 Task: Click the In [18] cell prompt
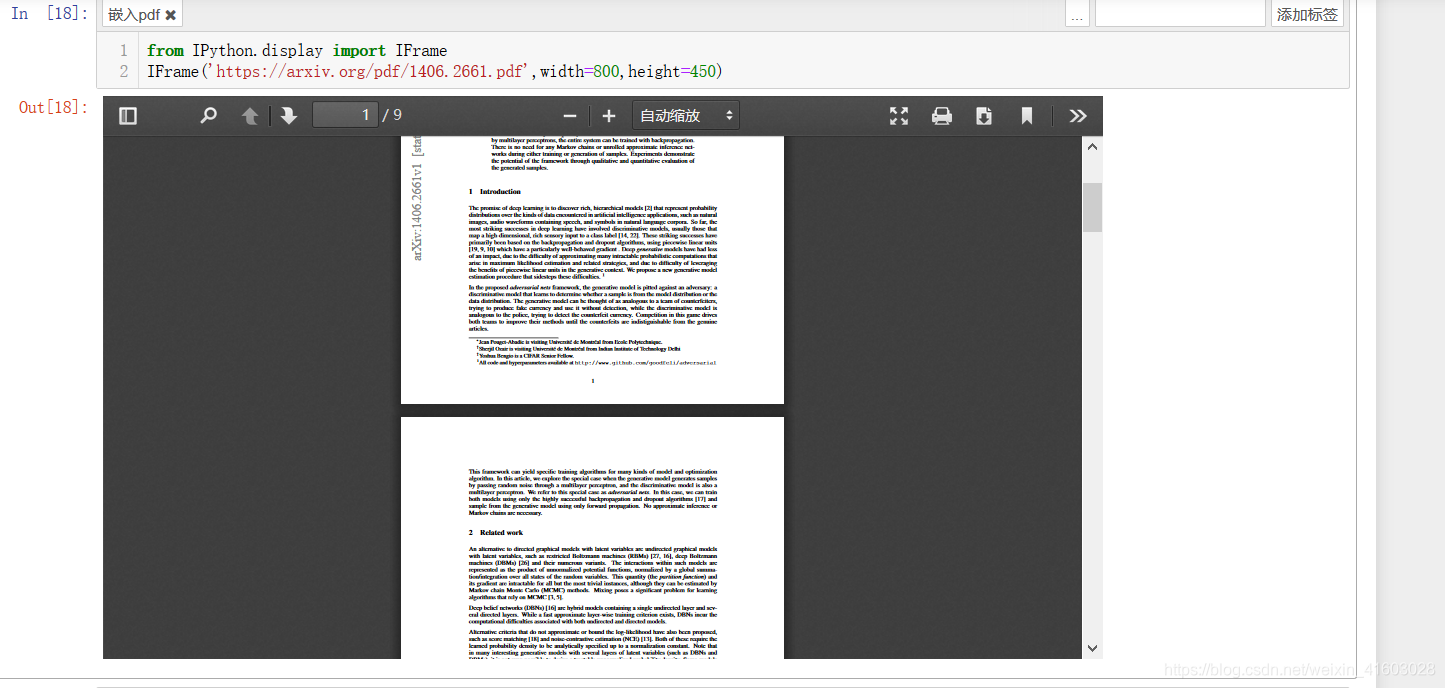(50, 14)
